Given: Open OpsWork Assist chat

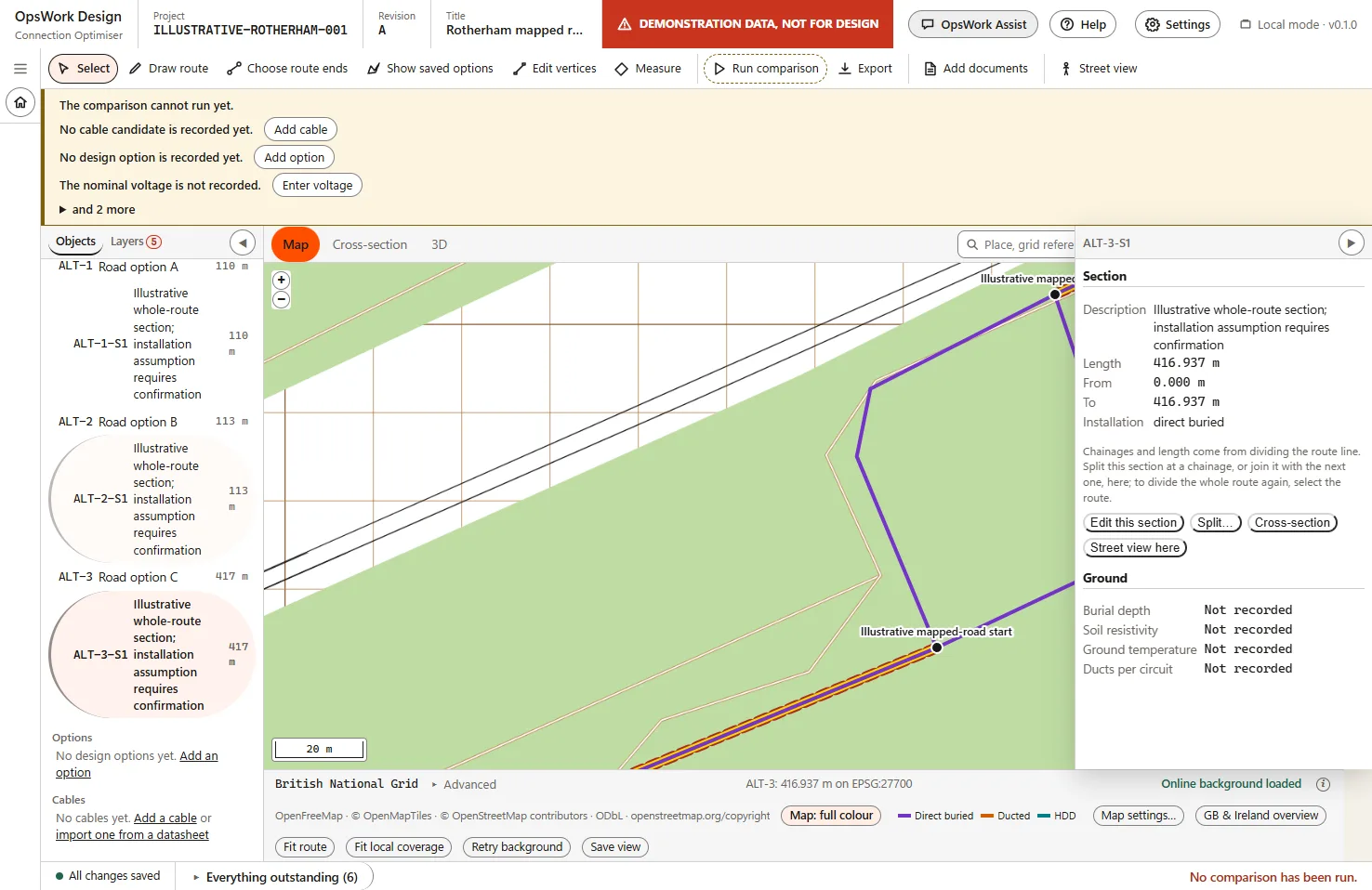Looking at the screenshot, I should 974,24.
